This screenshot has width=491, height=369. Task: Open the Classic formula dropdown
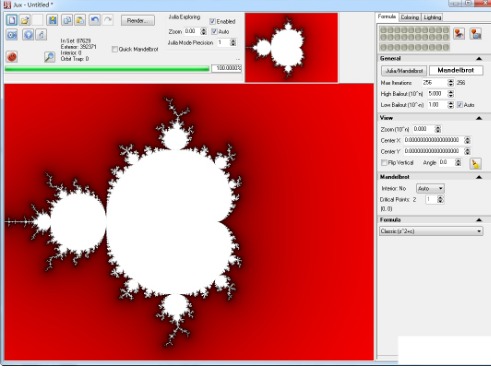[431, 231]
